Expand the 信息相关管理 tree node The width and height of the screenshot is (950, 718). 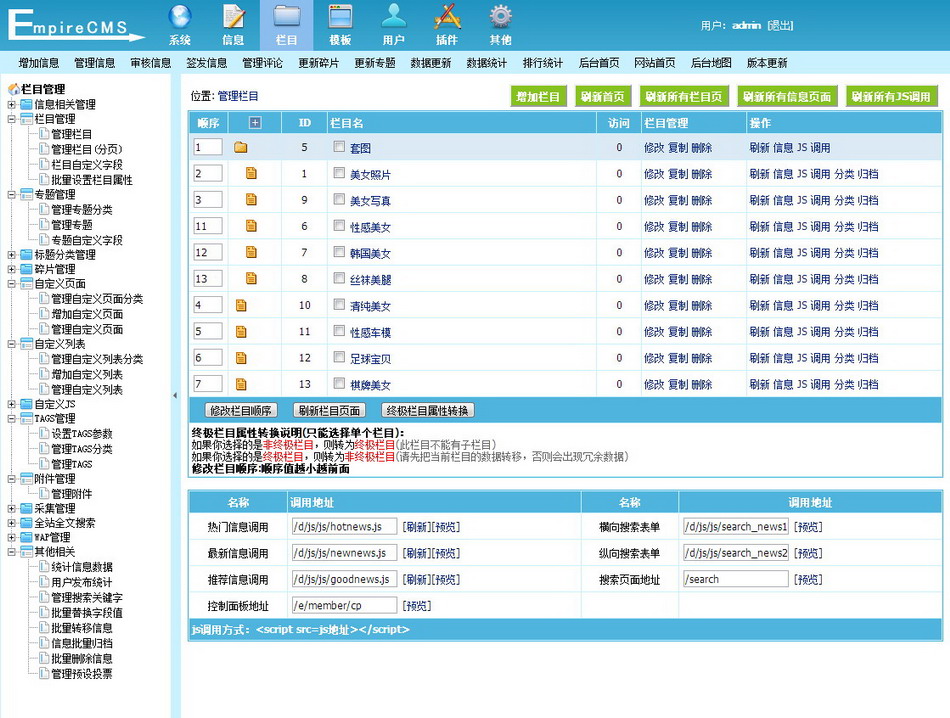pyautogui.click(x=12, y=104)
